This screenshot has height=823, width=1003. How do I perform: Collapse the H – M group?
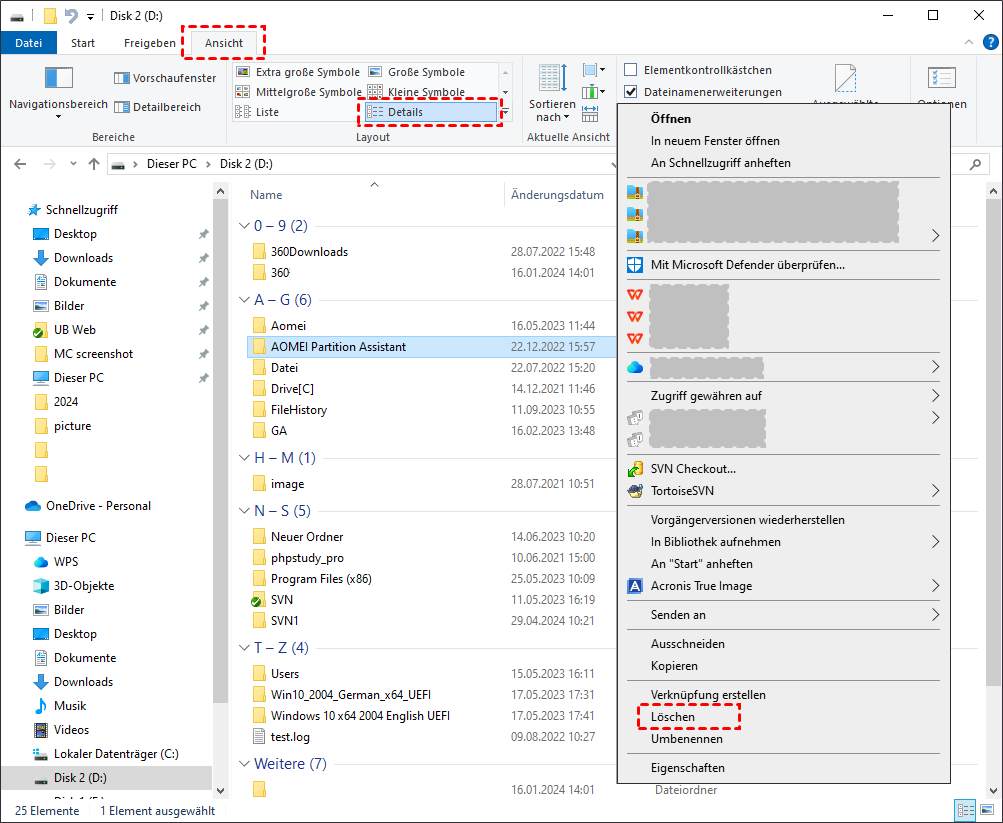(244, 458)
